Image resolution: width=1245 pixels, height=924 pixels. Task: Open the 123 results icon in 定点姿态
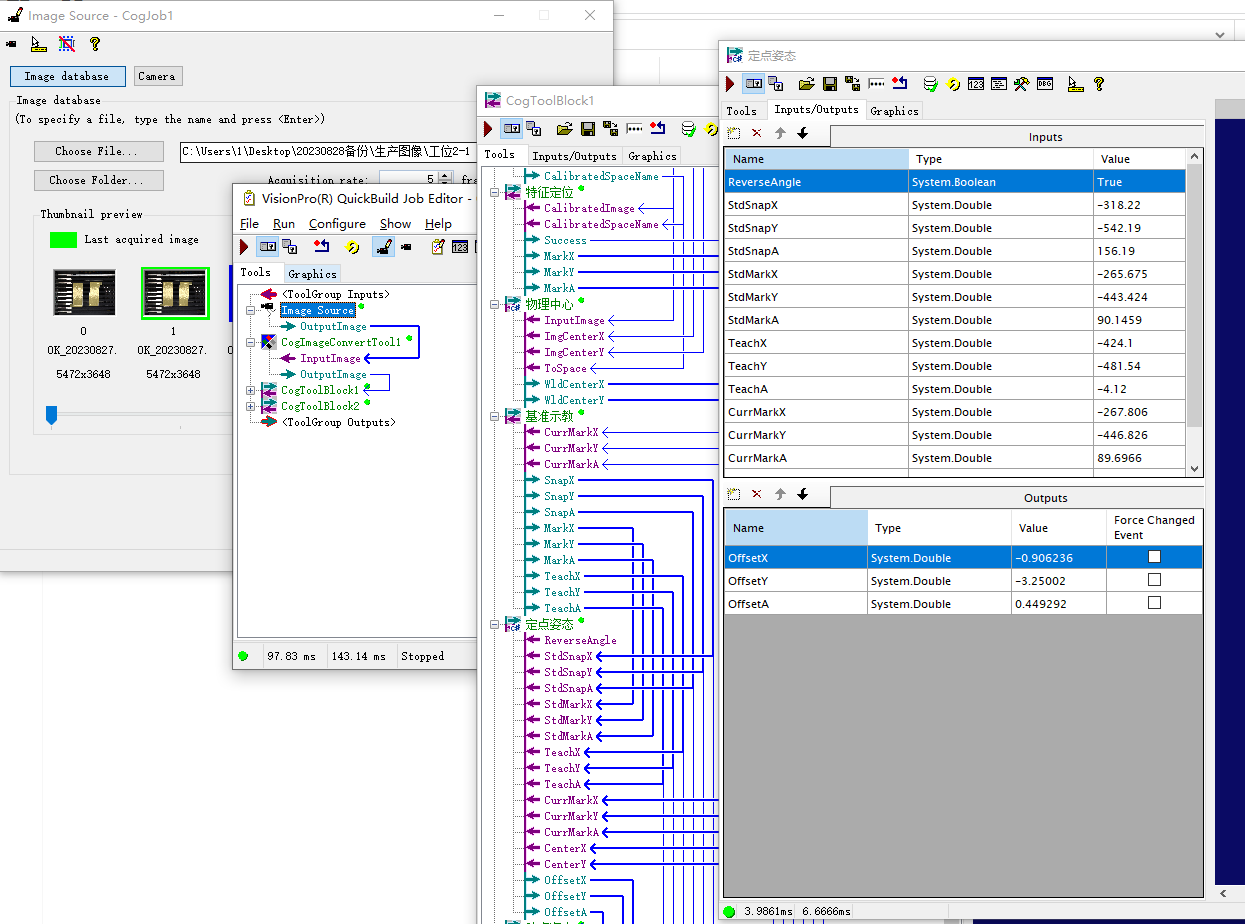point(976,84)
